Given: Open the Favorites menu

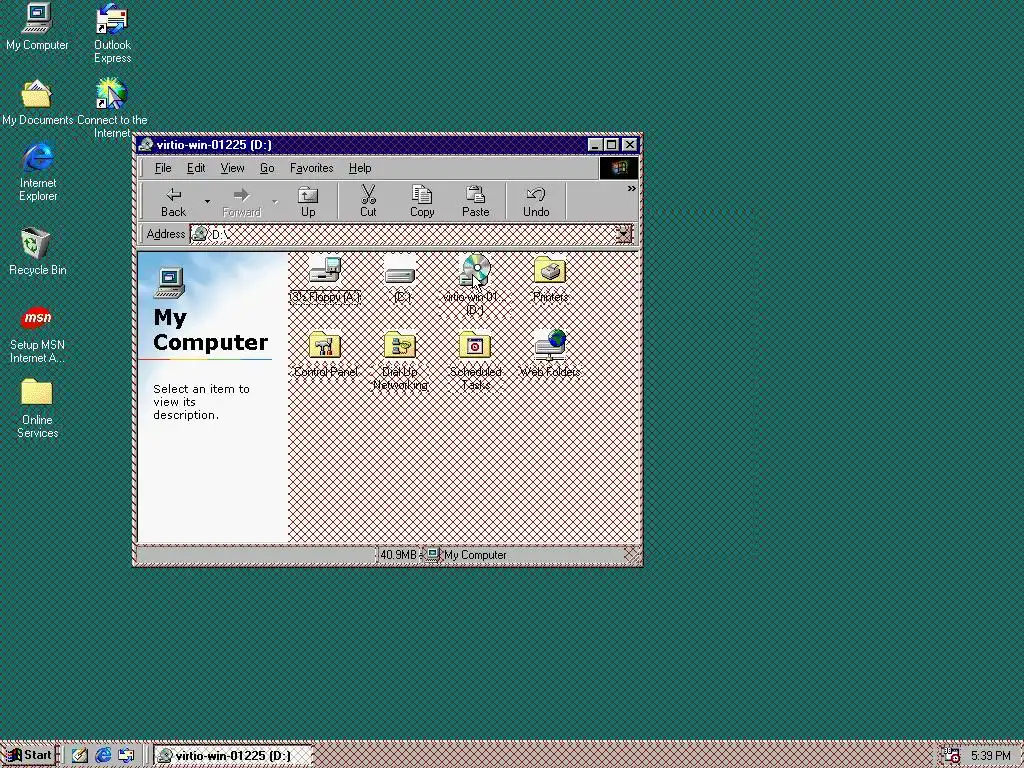Looking at the screenshot, I should click(x=312, y=168).
